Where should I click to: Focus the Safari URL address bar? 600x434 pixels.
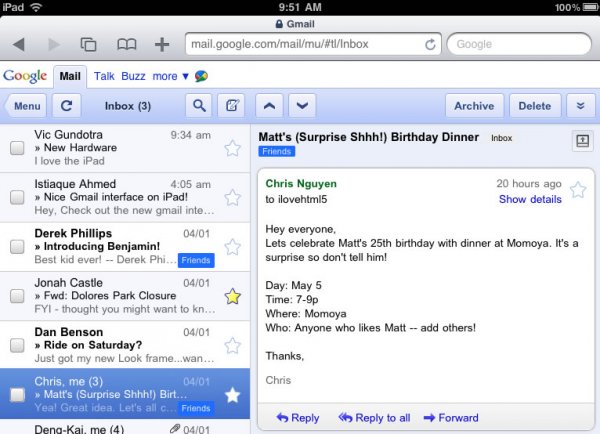[x=313, y=44]
